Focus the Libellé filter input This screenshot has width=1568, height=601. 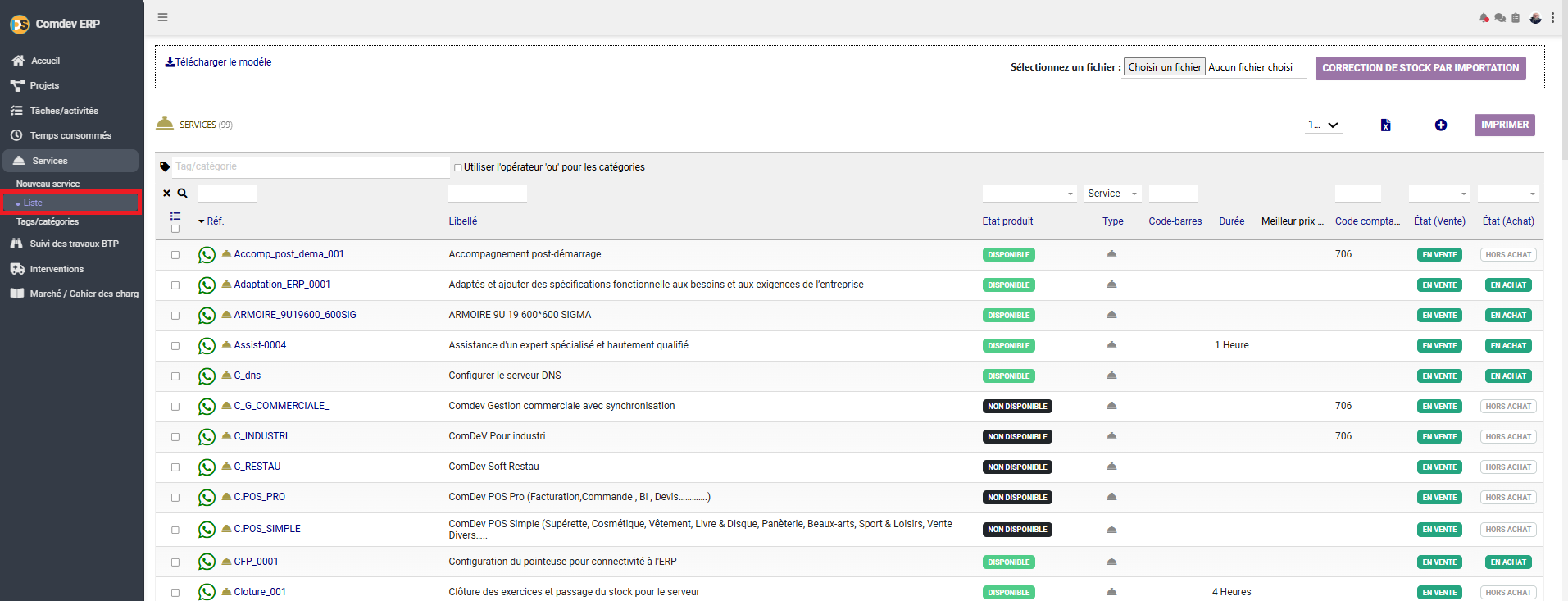[x=488, y=194]
